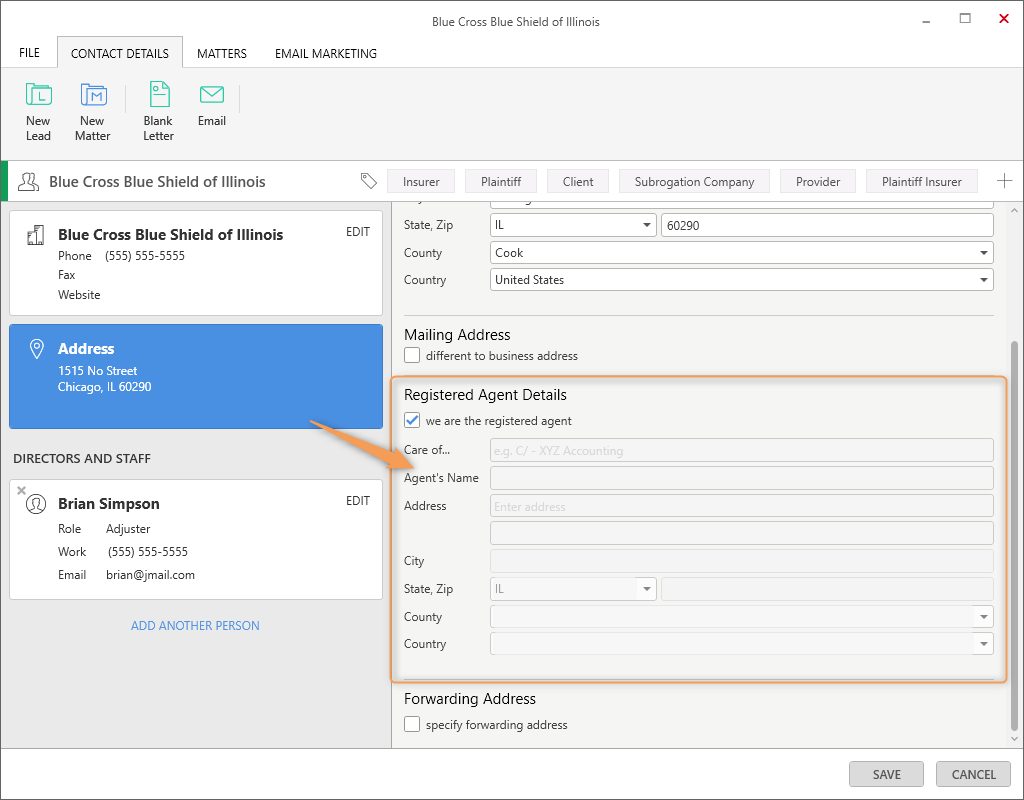Click the SAVE button

point(886,774)
